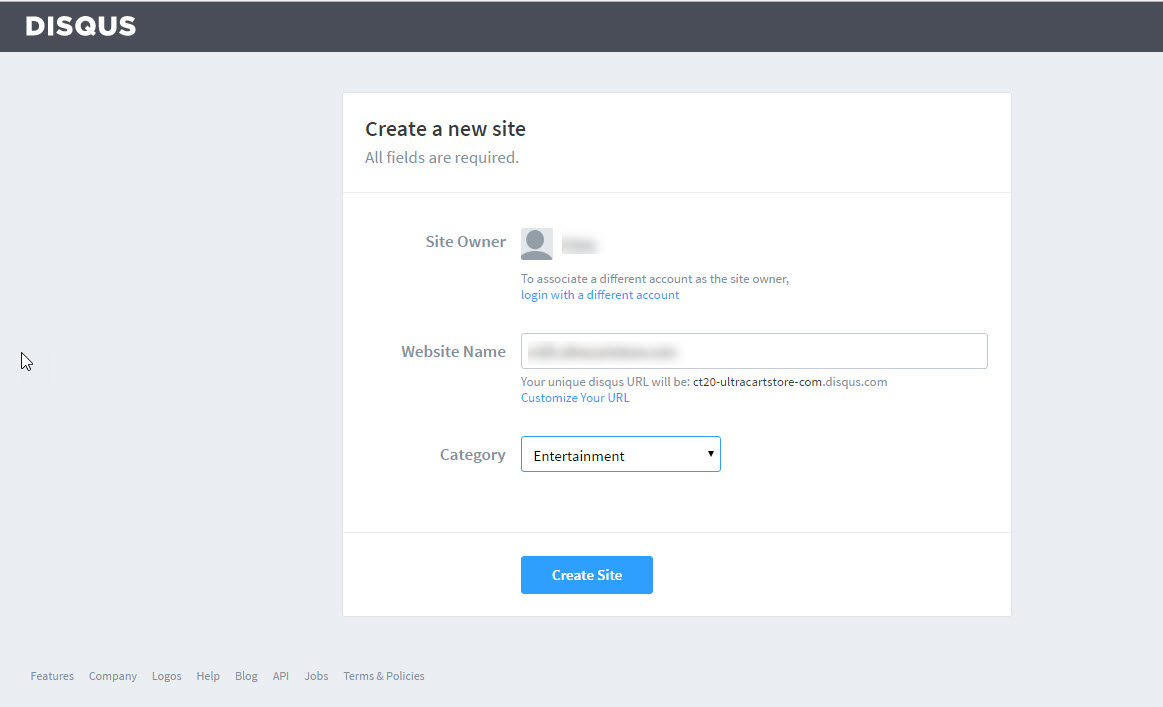Click the Category field label
1163x707 pixels.
tap(472, 455)
